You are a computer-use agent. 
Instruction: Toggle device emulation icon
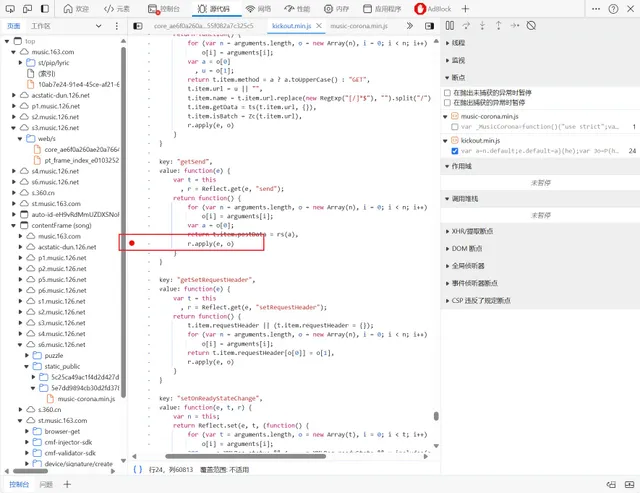tap(27, 9)
